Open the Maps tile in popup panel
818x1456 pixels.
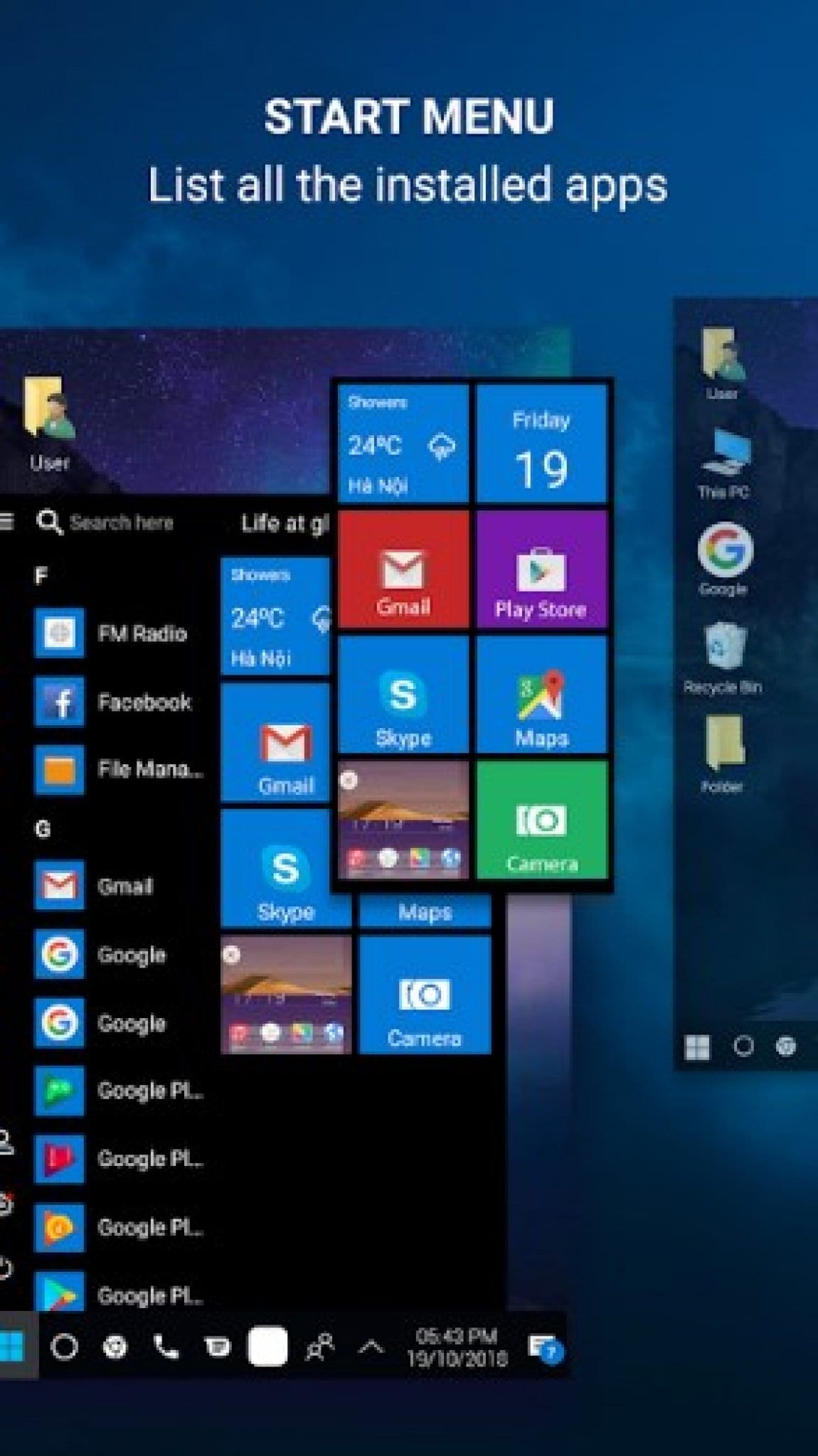pyautogui.click(x=541, y=695)
